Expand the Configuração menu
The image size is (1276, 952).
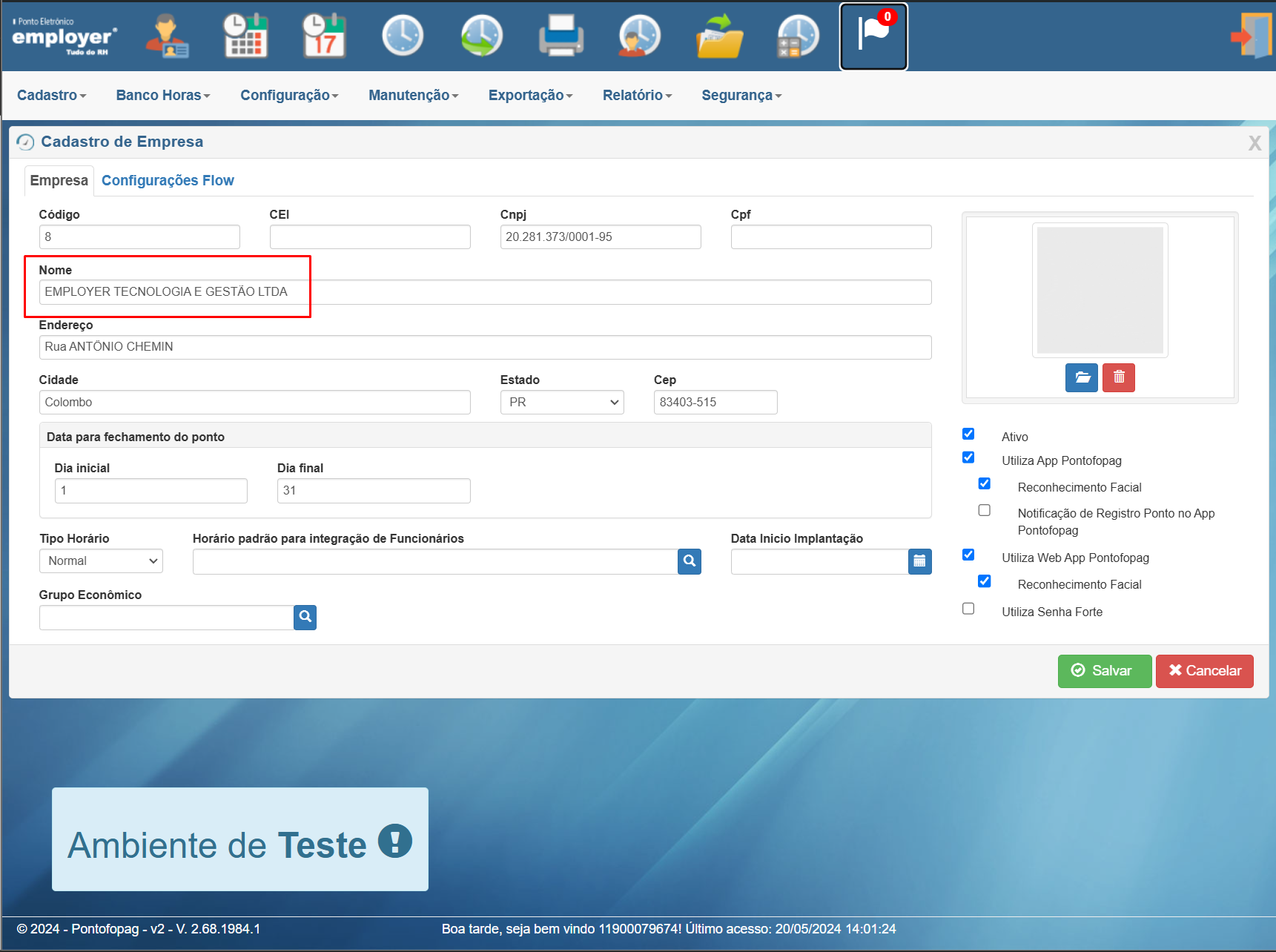(289, 95)
